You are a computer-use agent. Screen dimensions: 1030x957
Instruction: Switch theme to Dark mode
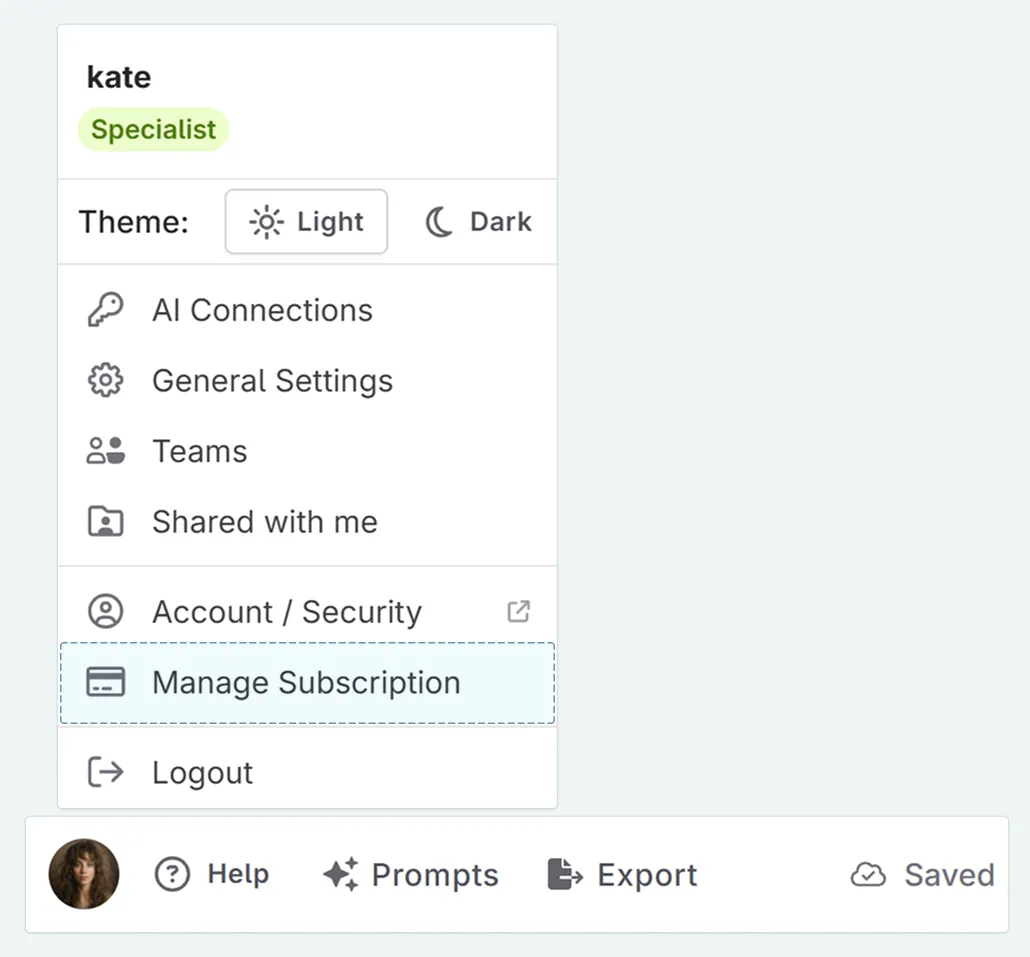click(x=477, y=221)
